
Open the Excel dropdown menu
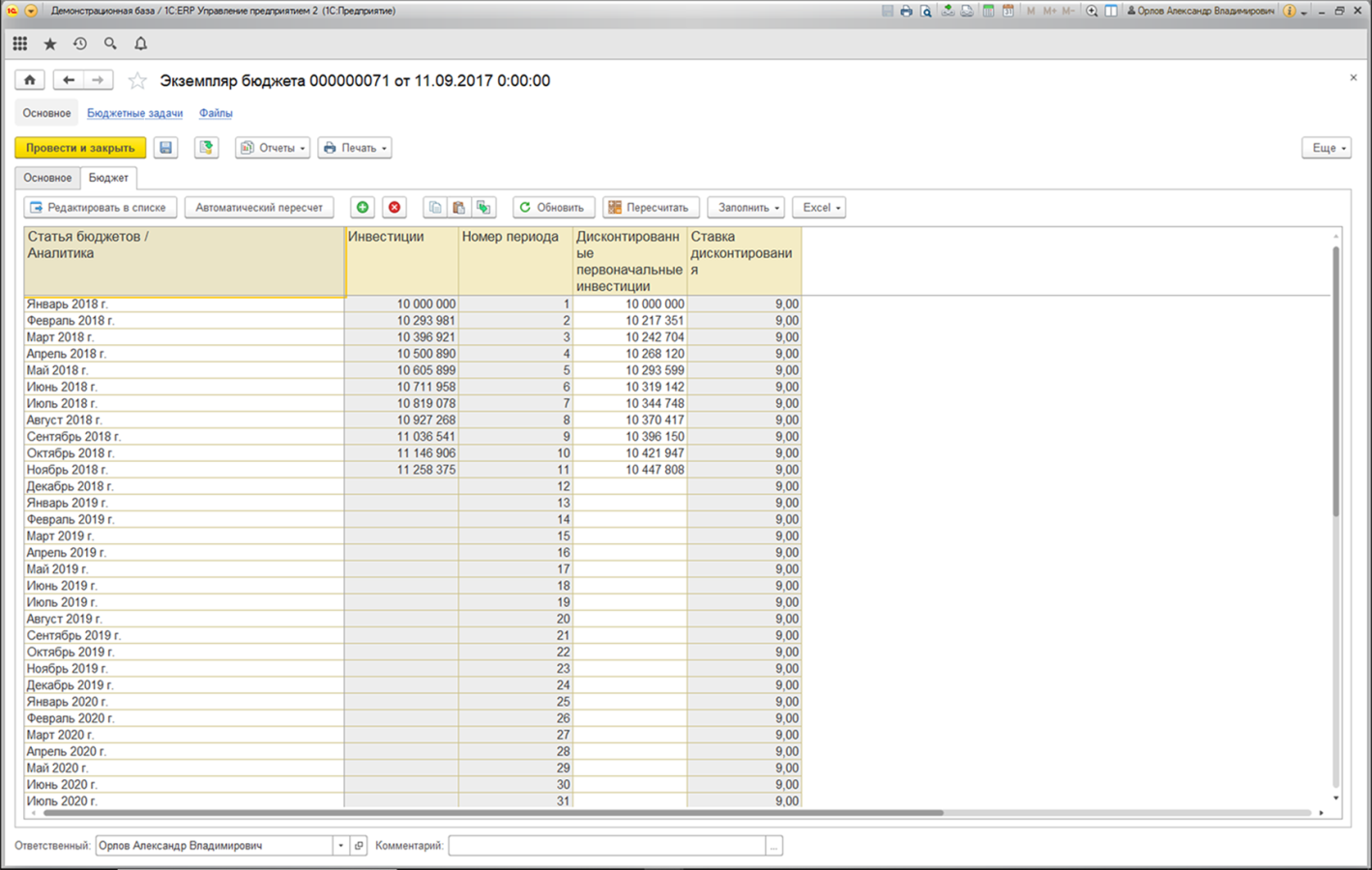820,207
